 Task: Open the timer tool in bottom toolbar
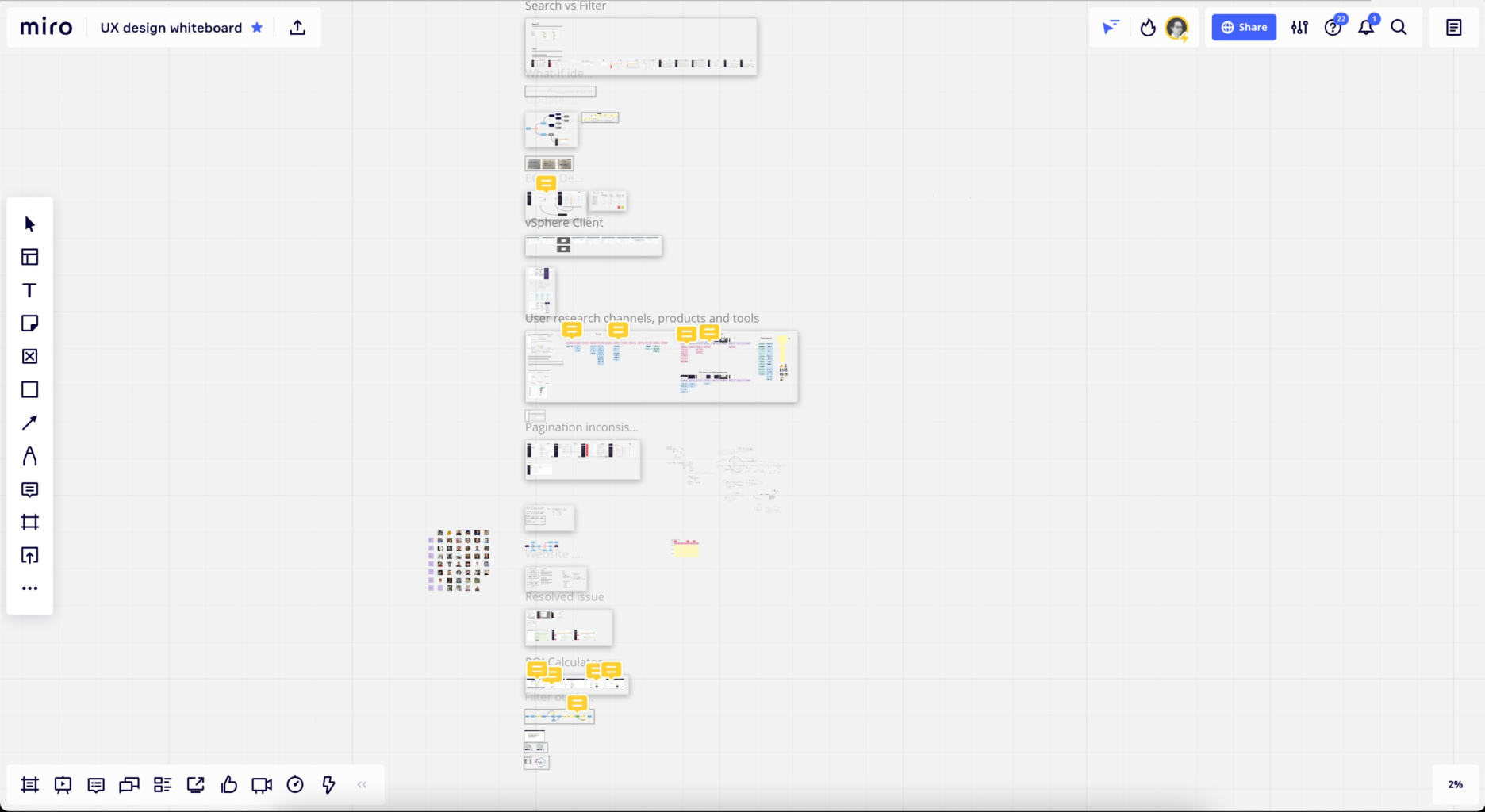(x=295, y=785)
